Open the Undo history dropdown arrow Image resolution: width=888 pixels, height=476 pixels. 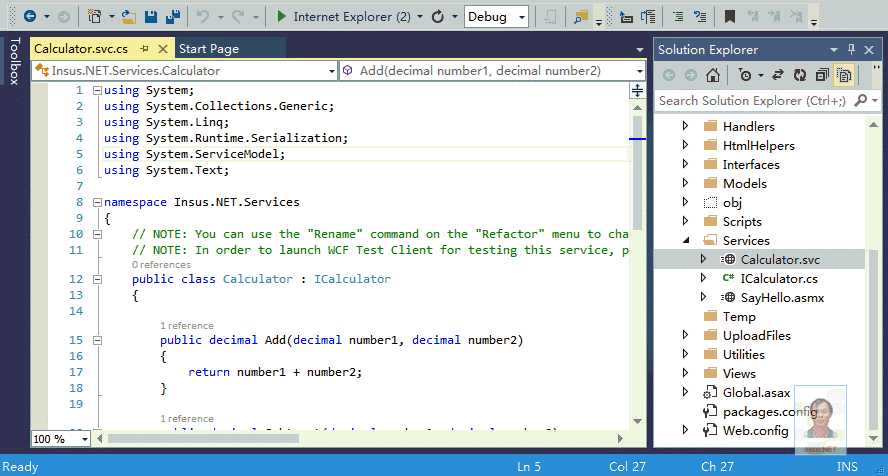(220, 17)
